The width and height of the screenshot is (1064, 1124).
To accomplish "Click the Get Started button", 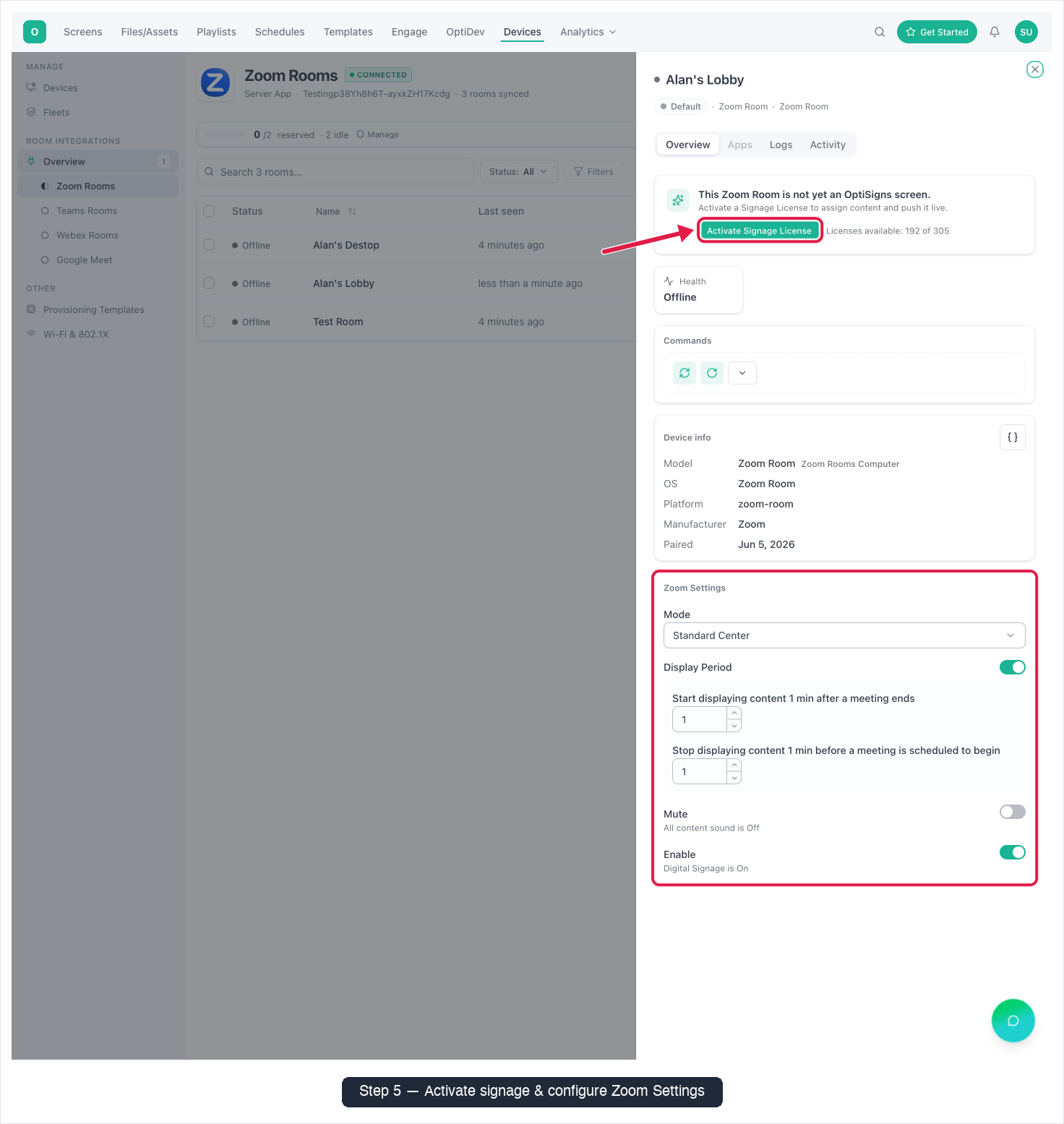I will (937, 32).
